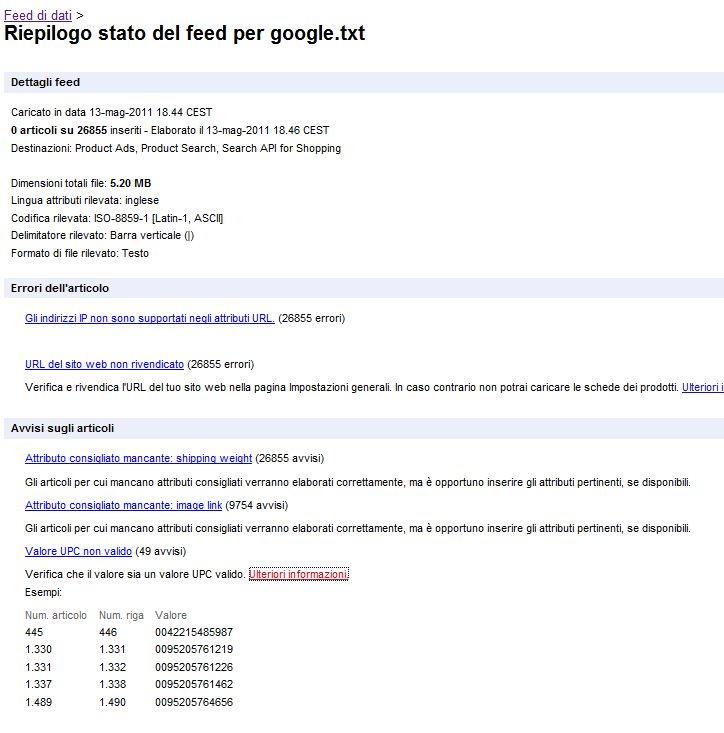Click 'Lingua attributi rilevata: inglese' line

[x=85, y=200]
